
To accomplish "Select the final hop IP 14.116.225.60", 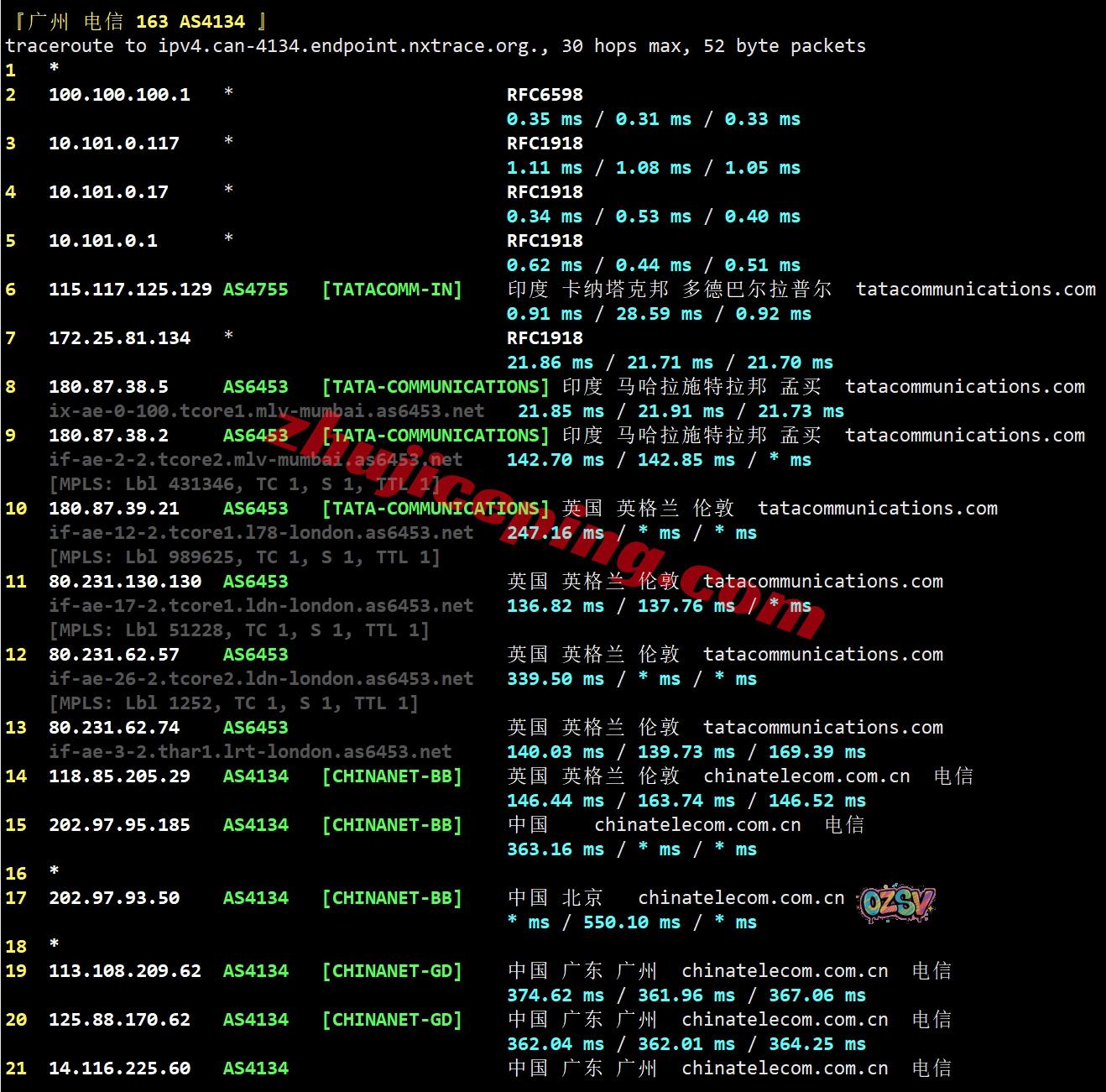I will pos(119,1068).
